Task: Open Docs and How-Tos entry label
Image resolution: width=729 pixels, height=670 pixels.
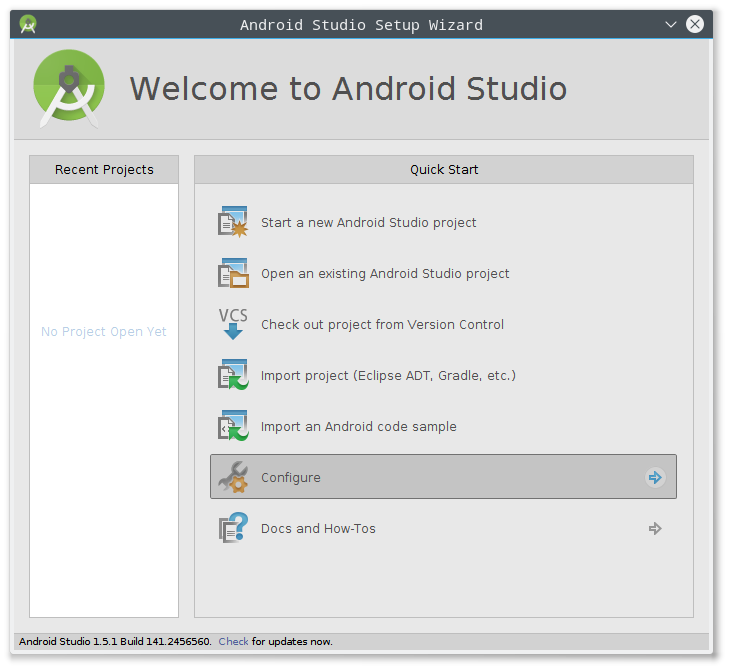Action: tap(318, 529)
